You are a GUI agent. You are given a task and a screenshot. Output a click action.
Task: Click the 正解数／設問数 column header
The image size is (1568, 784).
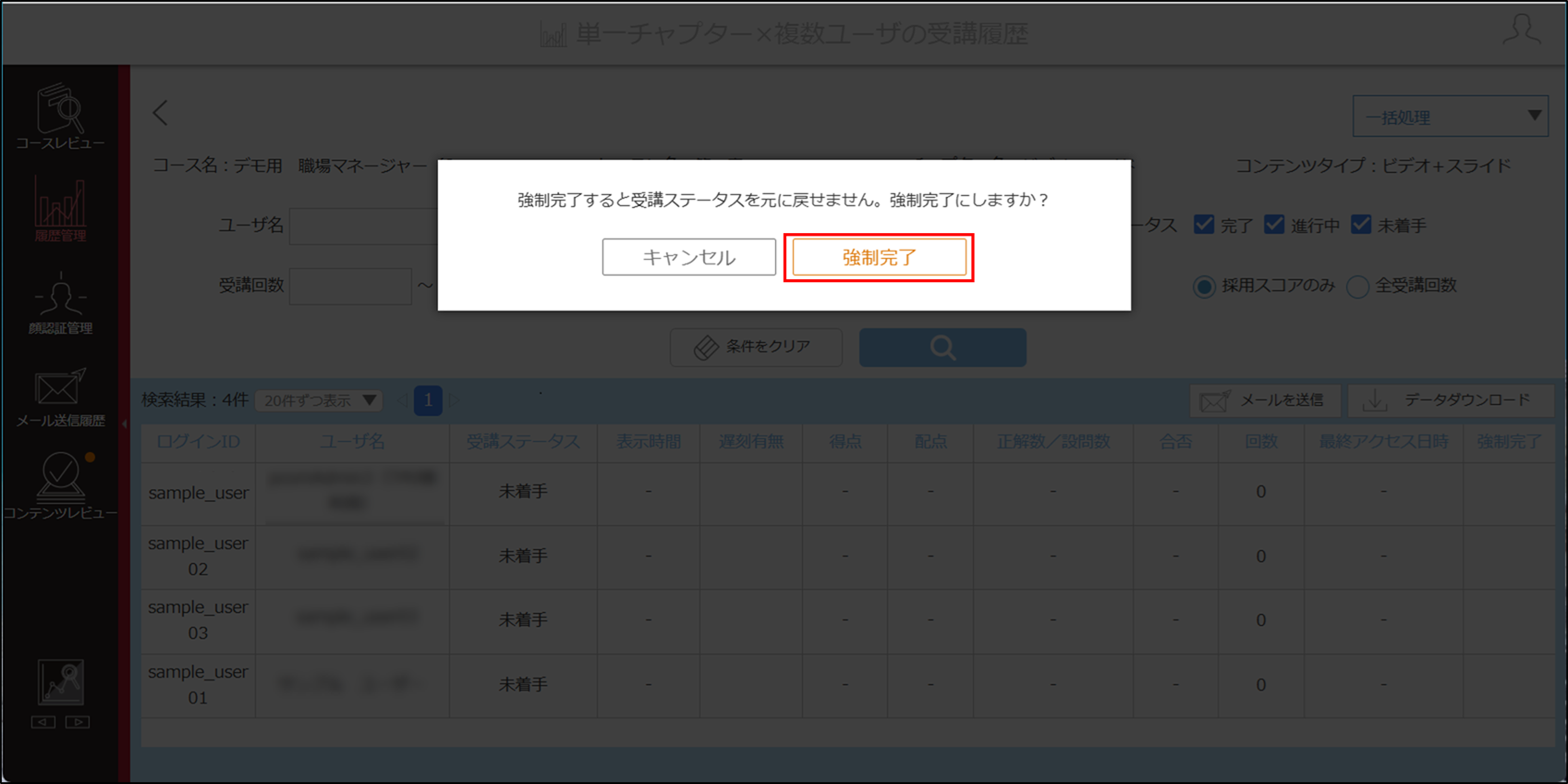(1053, 442)
